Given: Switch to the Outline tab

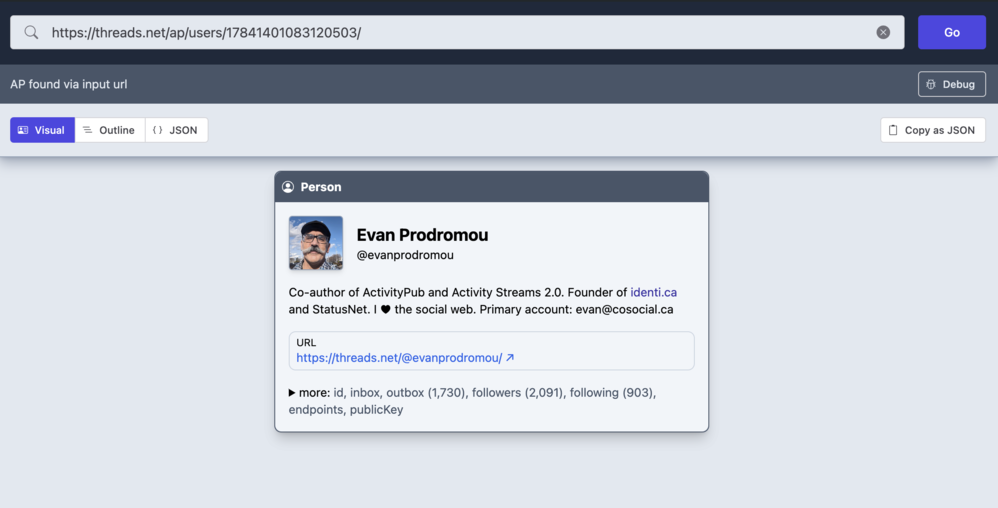Looking at the screenshot, I should tap(109, 130).
